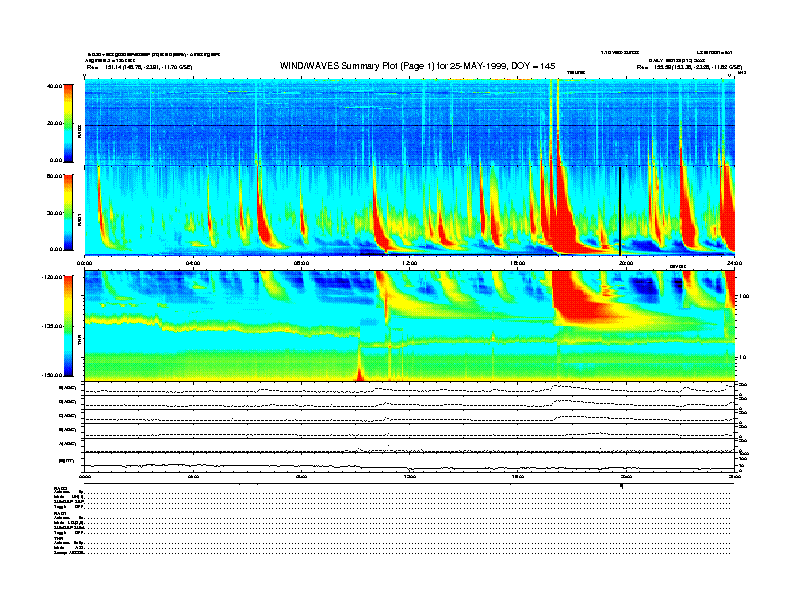Click the 12:00 tick under RAD1 spectrogram

coord(409,263)
